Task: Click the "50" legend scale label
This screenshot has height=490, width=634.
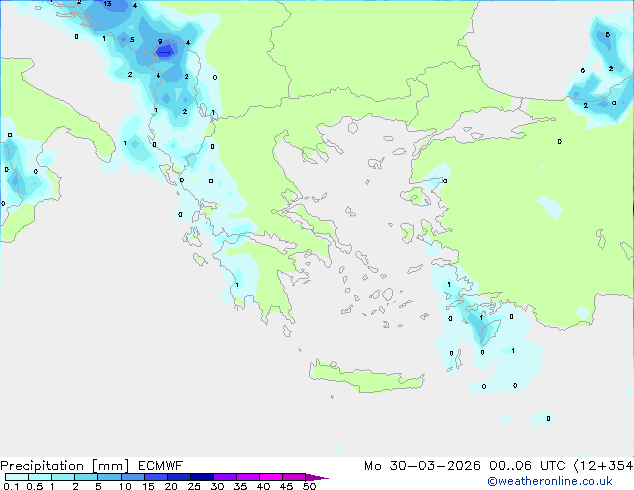Action: tap(309, 486)
